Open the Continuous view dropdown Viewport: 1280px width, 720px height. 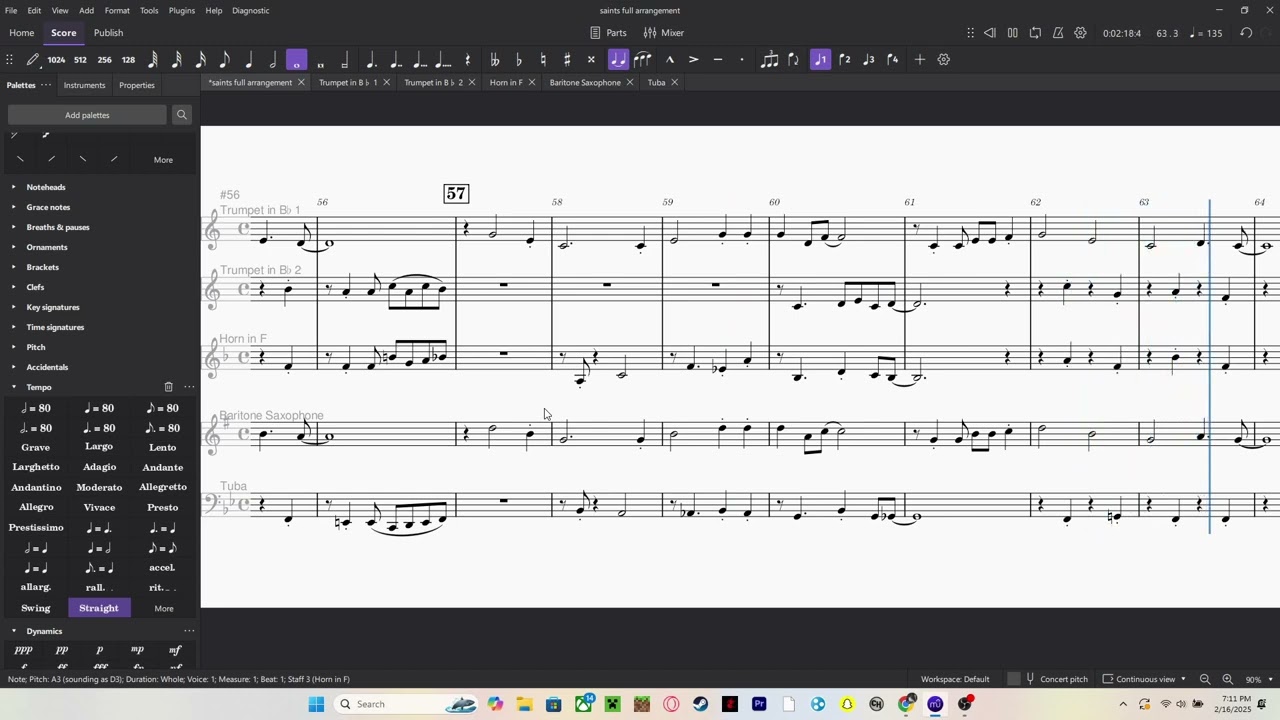click(1145, 679)
